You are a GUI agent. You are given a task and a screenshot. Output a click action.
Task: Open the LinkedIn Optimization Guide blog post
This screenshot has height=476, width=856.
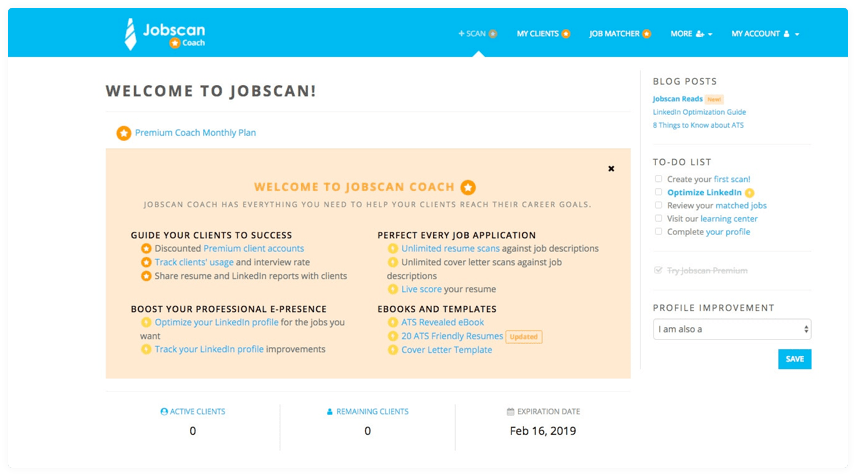[x=699, y=112]
